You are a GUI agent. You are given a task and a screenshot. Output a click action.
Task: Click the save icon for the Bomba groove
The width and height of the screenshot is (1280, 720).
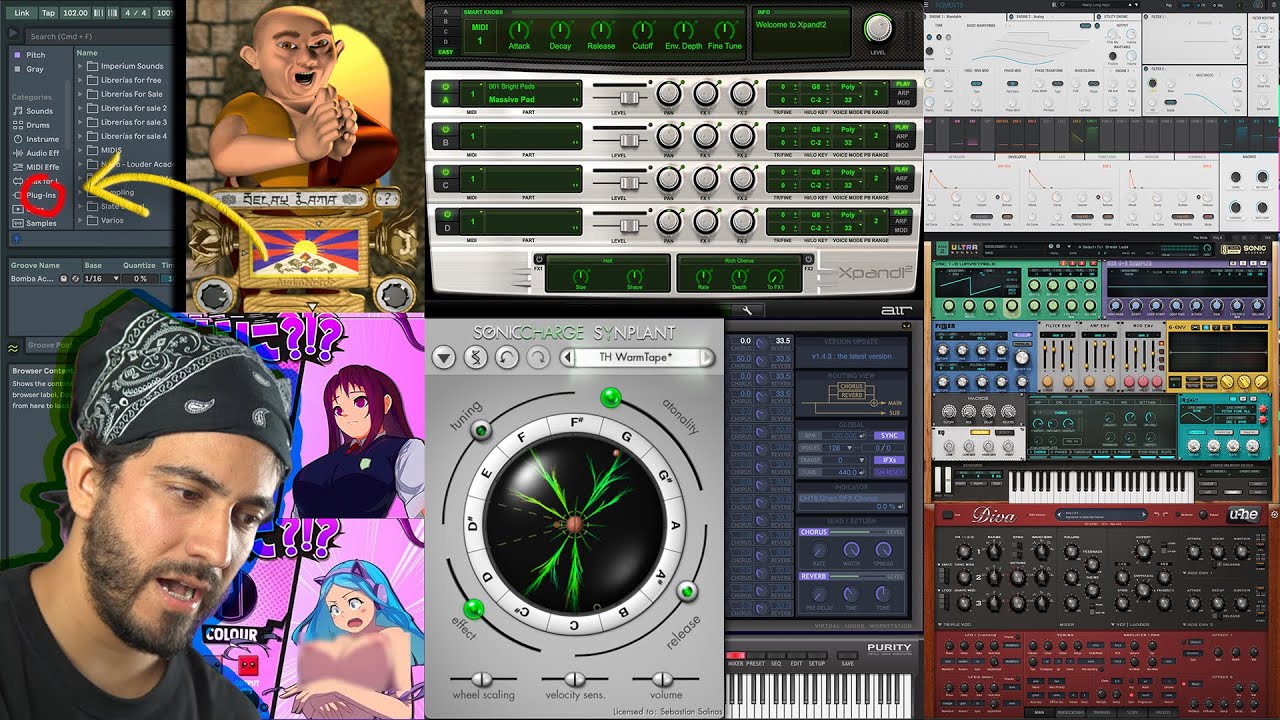tap(64, 279)
